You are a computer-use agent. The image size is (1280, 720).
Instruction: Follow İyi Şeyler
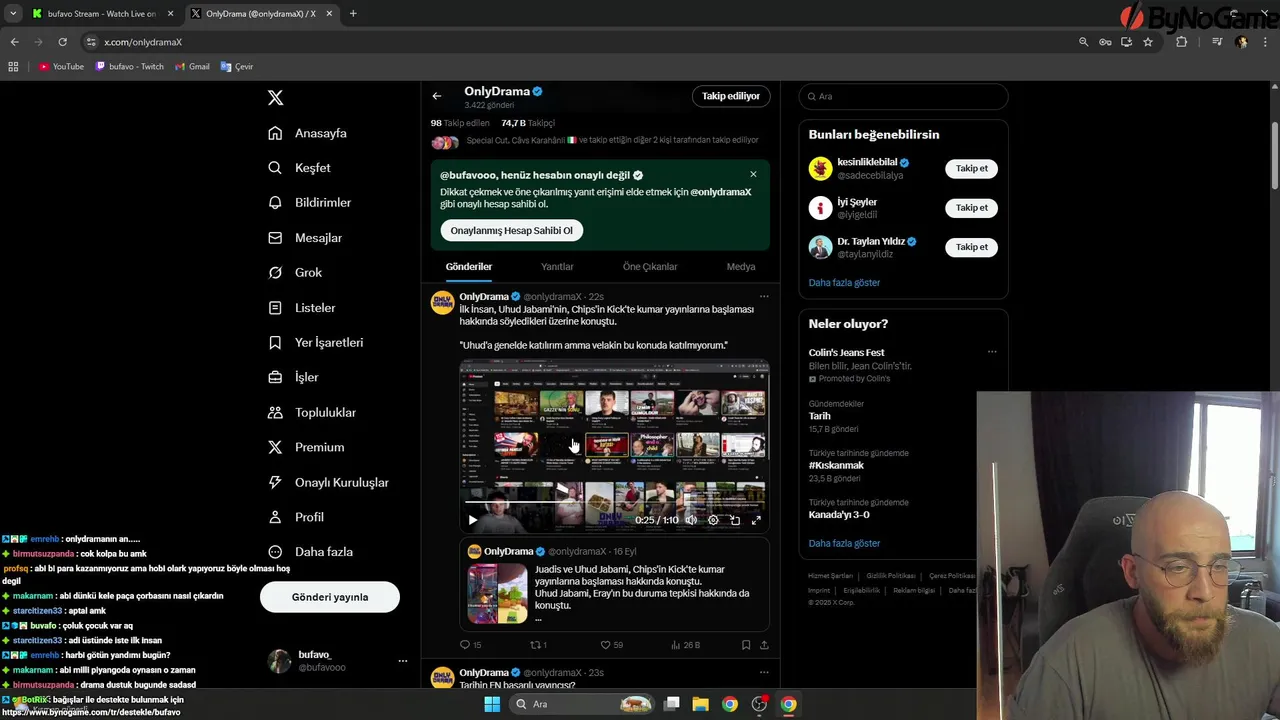[x=971, y=208]
